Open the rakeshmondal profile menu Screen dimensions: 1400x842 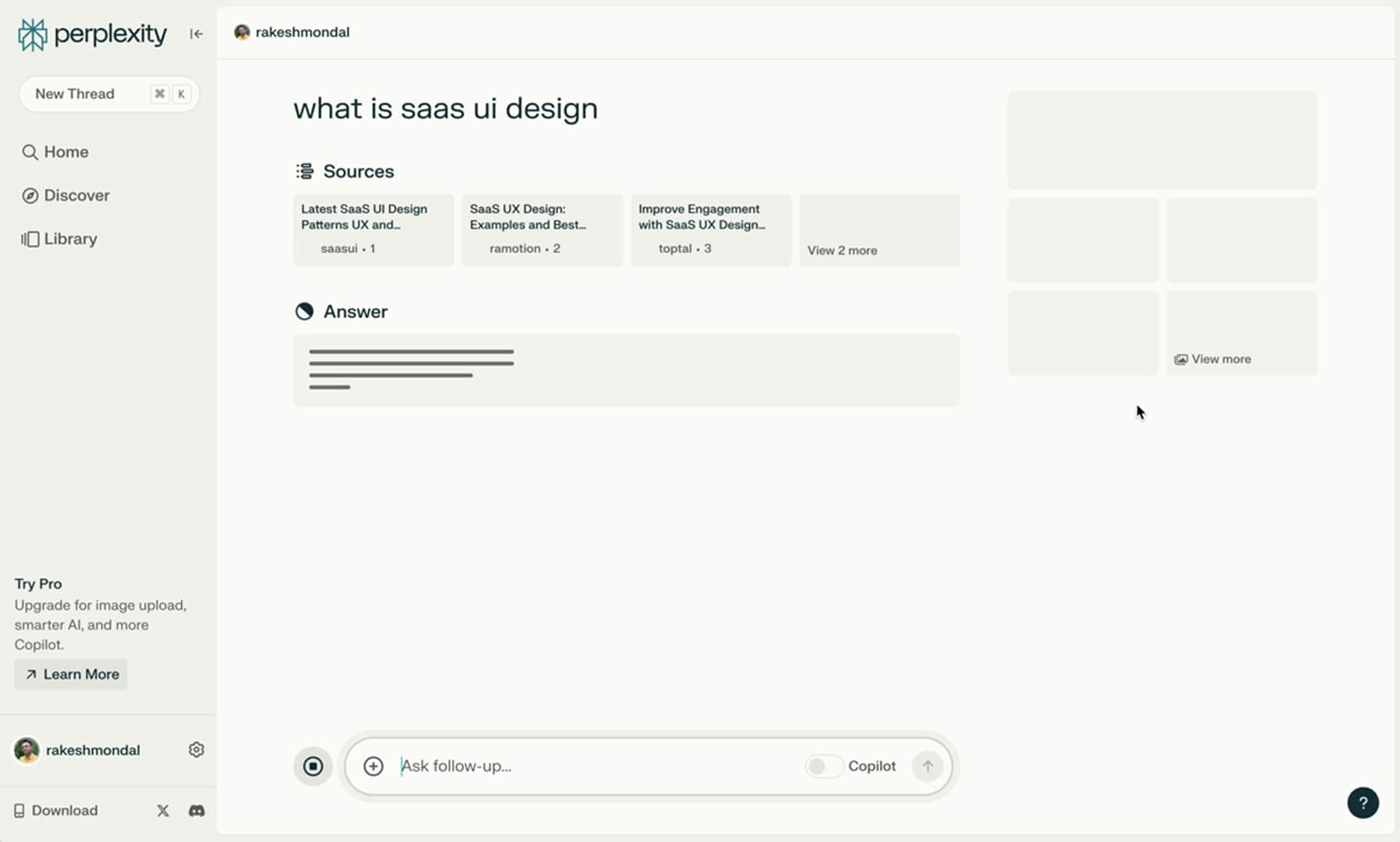[x=292, y=32]
